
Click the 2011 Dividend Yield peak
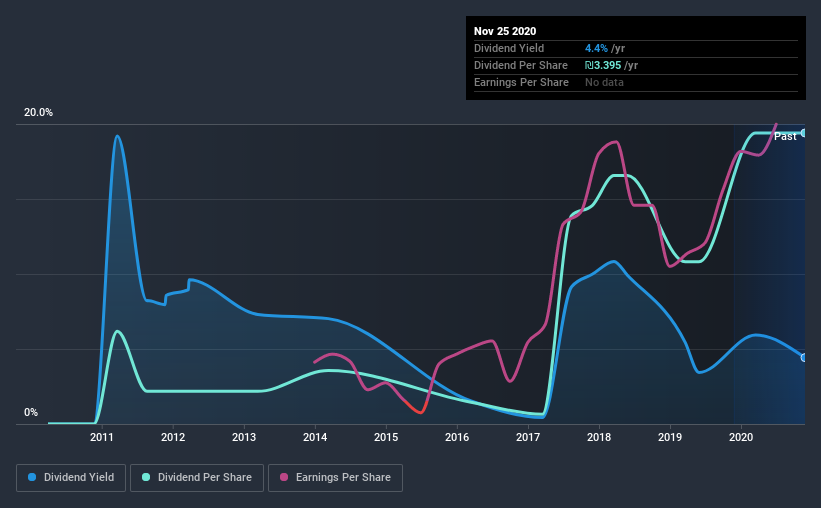coord(117,136)
